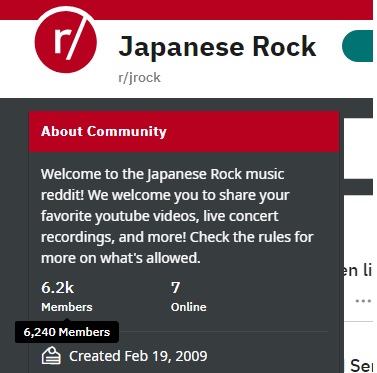Screen dimensions: 377x373
Task: Click the r/ subreddit logo icon
Action: coord(66,41)
